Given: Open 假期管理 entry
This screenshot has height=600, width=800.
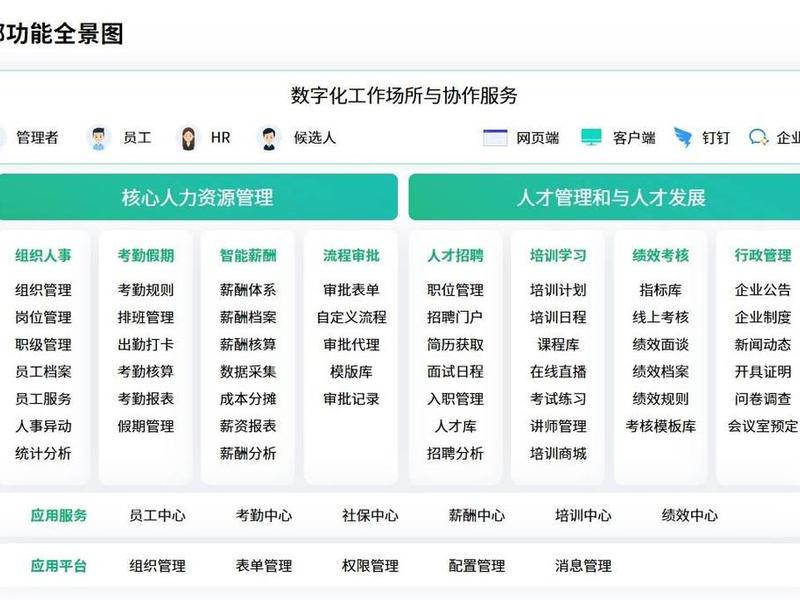Looking at the screenshot, I should coord(146,426).
